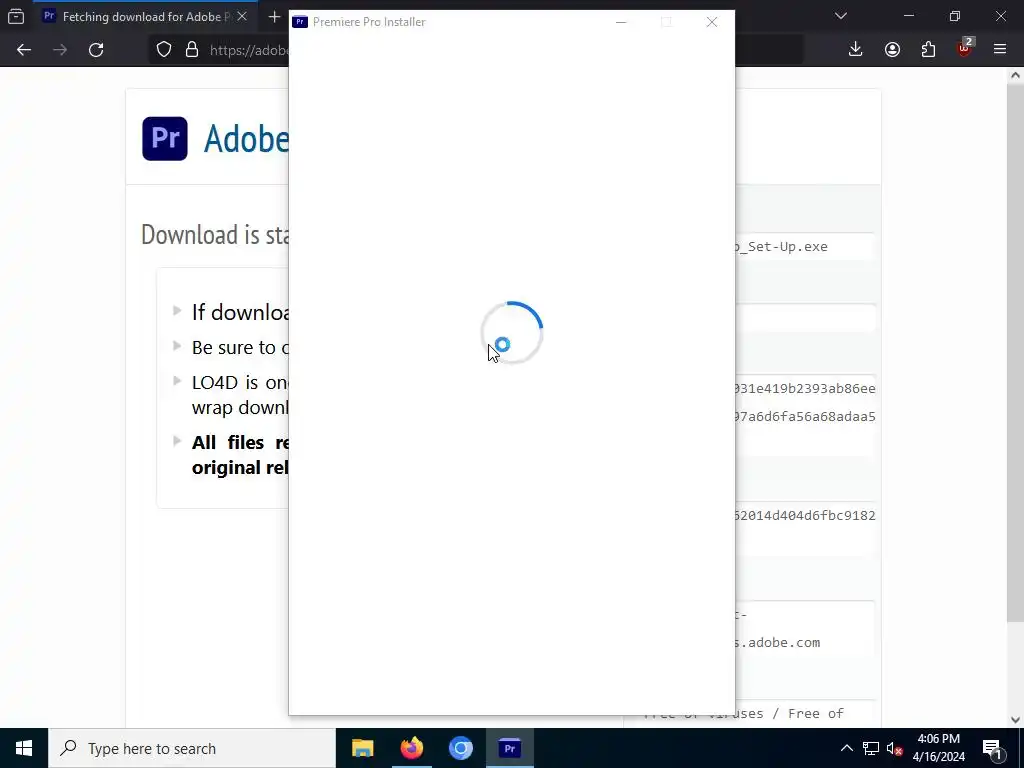This screenshot has height=768, width=1024.
Task: Click the s.adobe.com URL text
Action: (778, 643)
